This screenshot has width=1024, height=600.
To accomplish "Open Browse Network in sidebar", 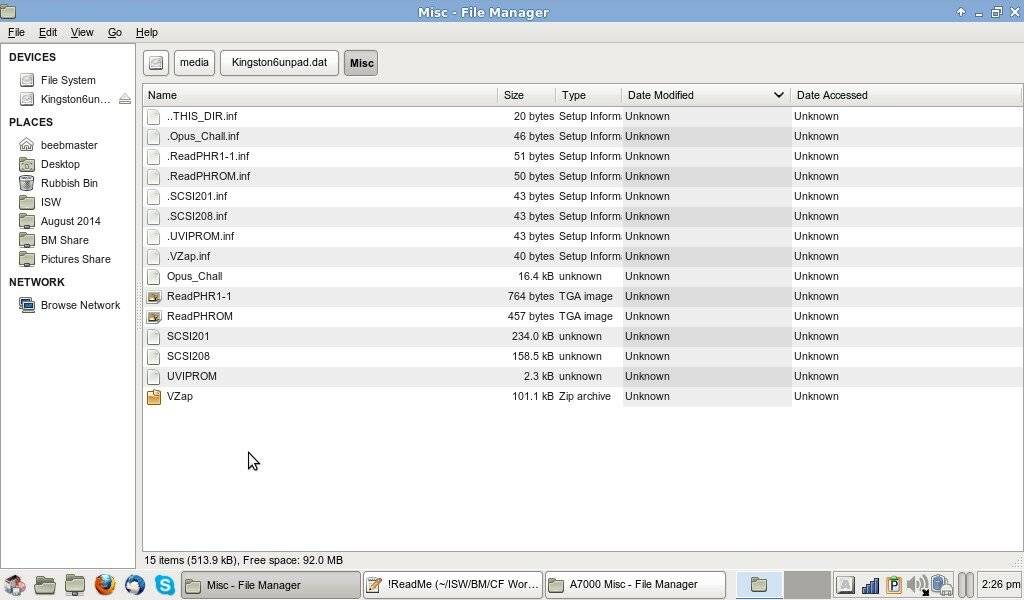I will click(80, 305).
